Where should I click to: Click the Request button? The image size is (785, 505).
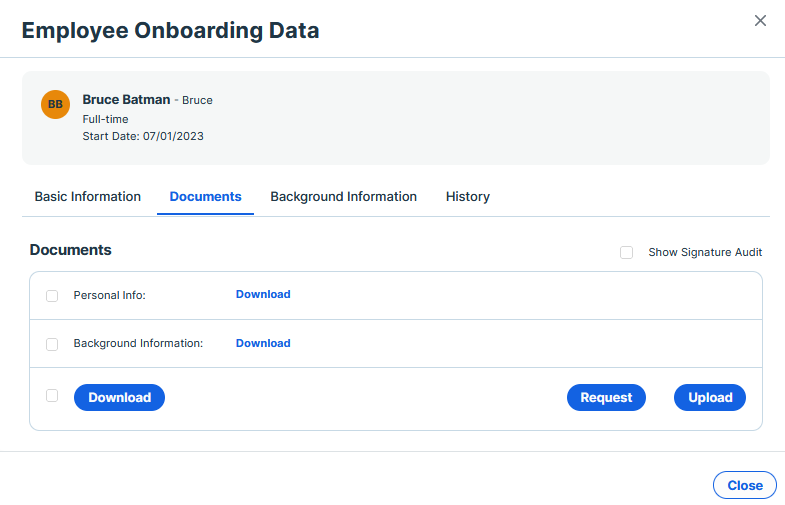click(606, 397)
